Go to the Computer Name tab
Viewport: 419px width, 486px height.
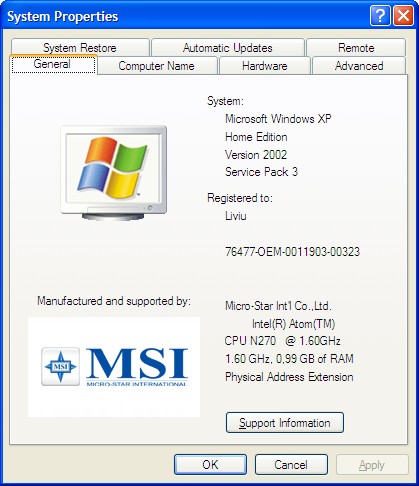pyautogui.click(x=157, y=66)
